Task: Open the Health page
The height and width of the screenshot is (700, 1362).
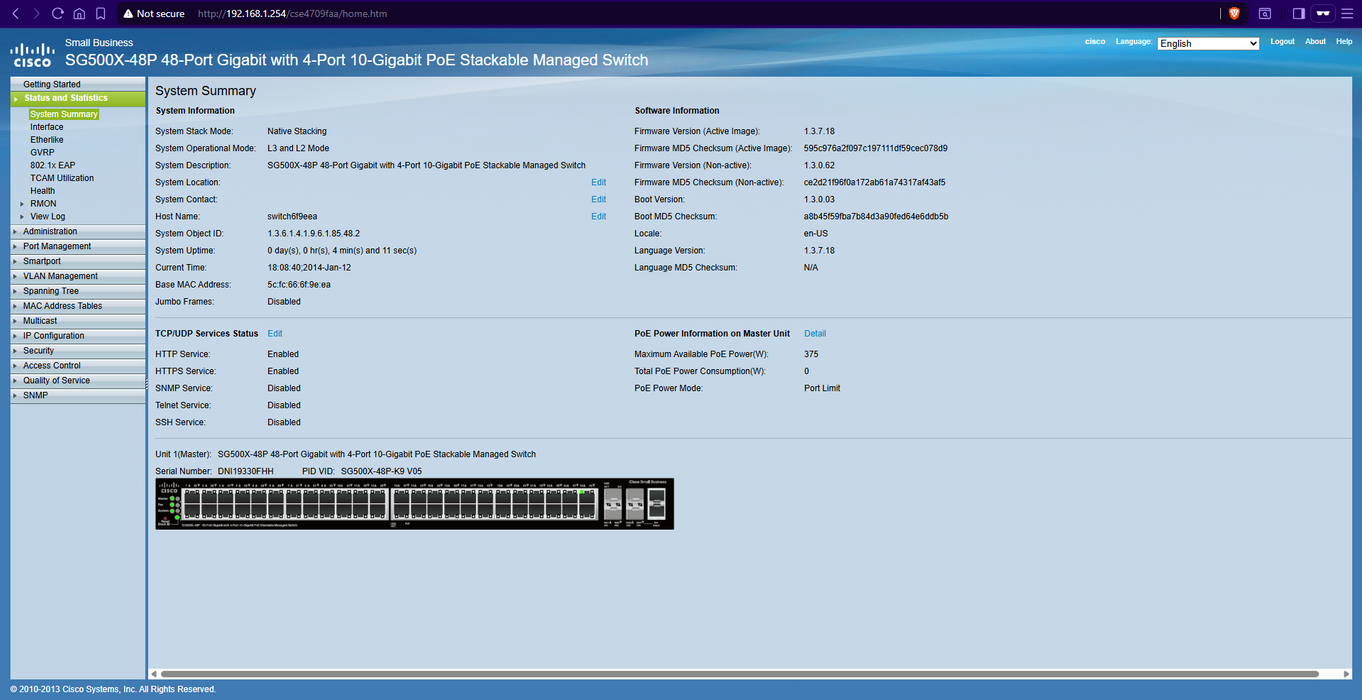Action: coord(43,191)
